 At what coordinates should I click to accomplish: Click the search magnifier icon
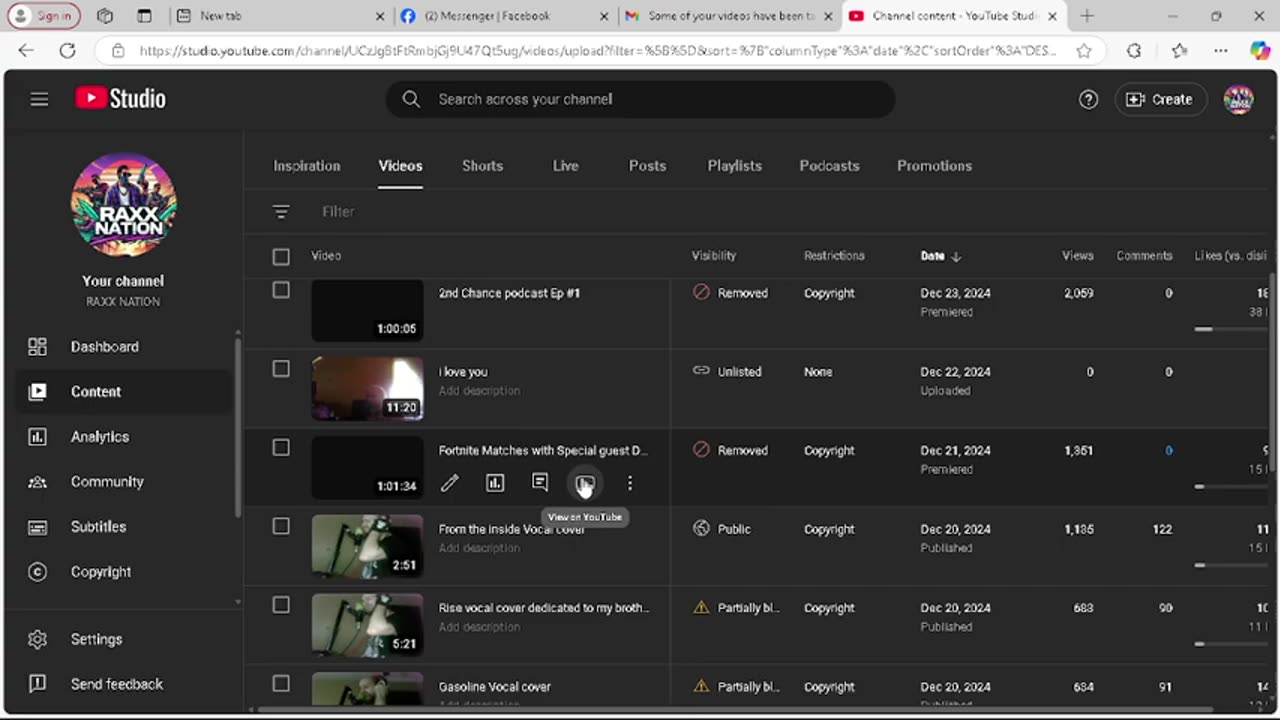click(411, 99)
